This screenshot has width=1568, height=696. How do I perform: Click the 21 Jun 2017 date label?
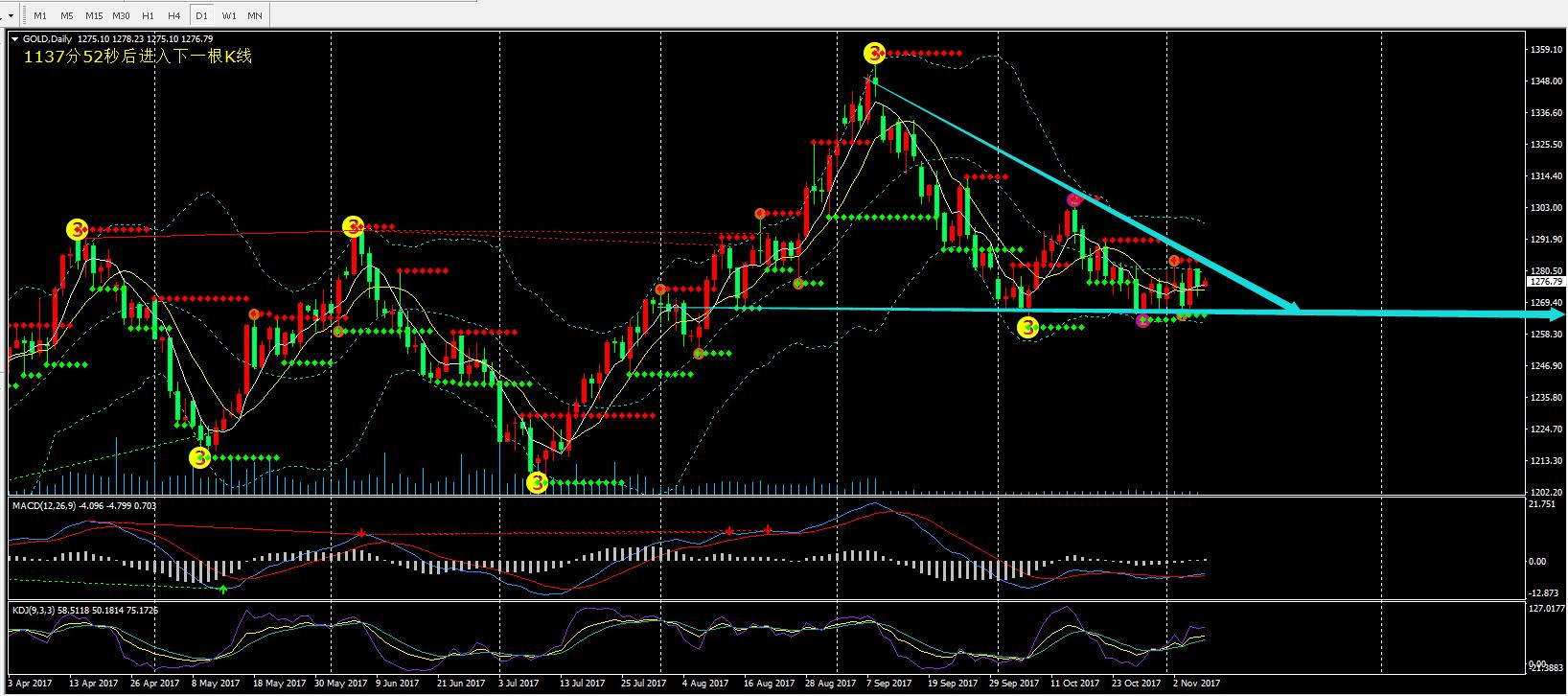click(x=461, y=684)
